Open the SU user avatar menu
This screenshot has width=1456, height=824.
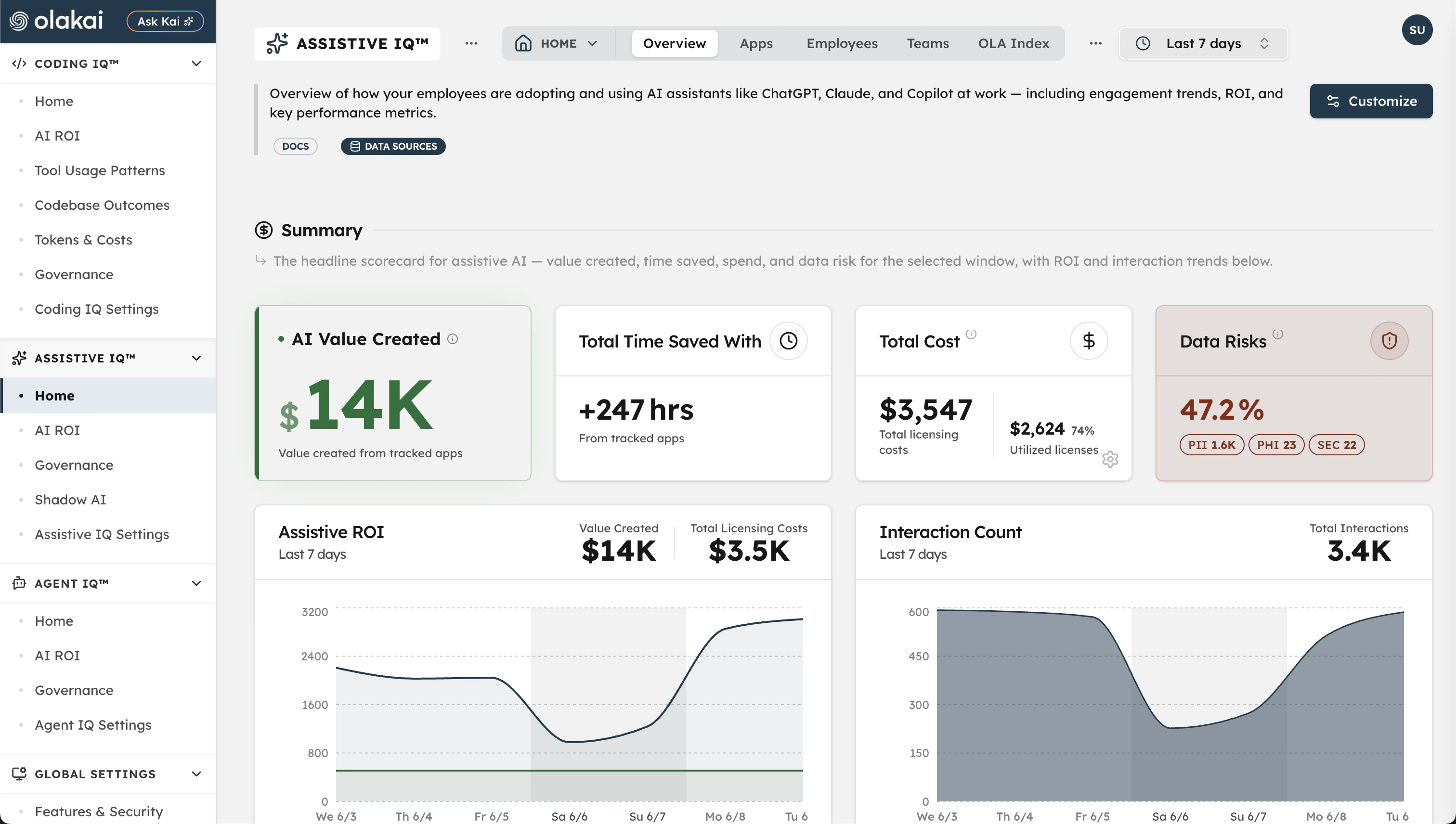(x=1417, y=29)
